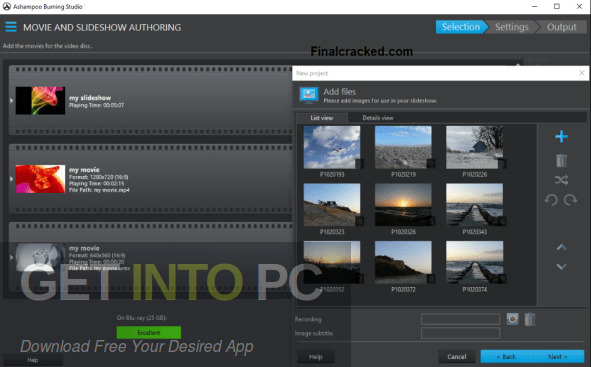Image resolution: width=591 pixels, height=367 pixels.
Task: Maximize the Ashampoo window
Action: pos(557,6)
